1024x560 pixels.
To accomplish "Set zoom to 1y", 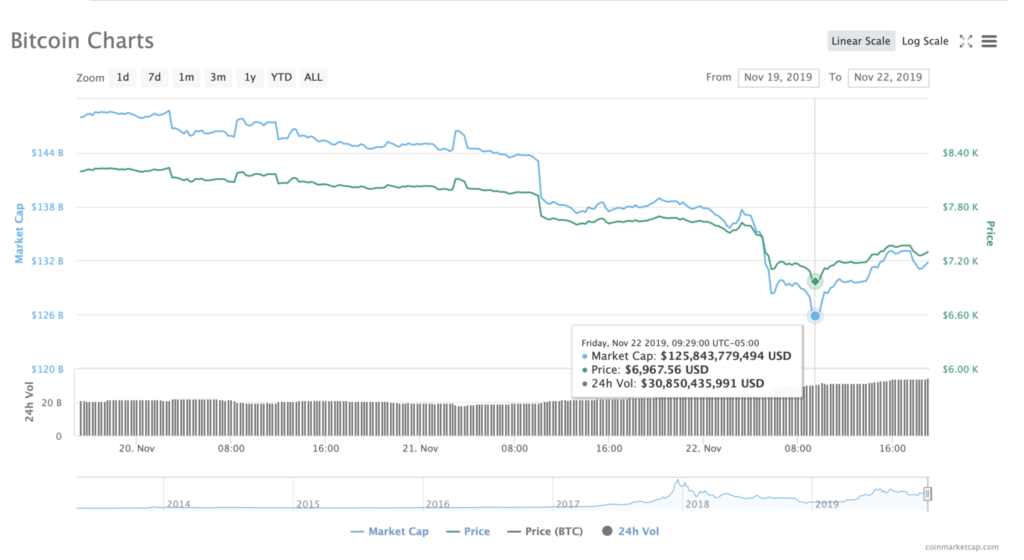I will click(249, 77).
